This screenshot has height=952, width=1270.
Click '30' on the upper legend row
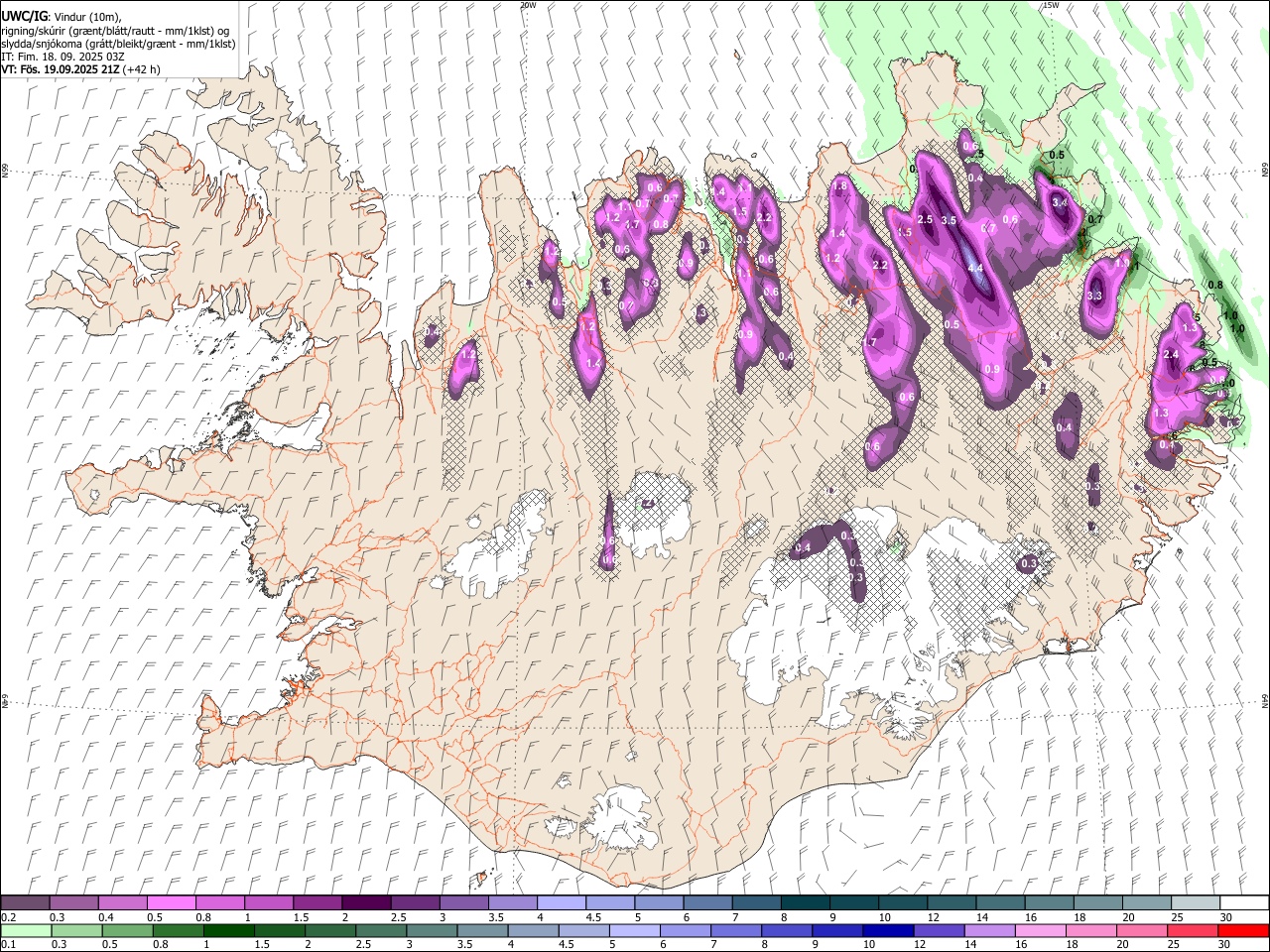click(1226, 917)
